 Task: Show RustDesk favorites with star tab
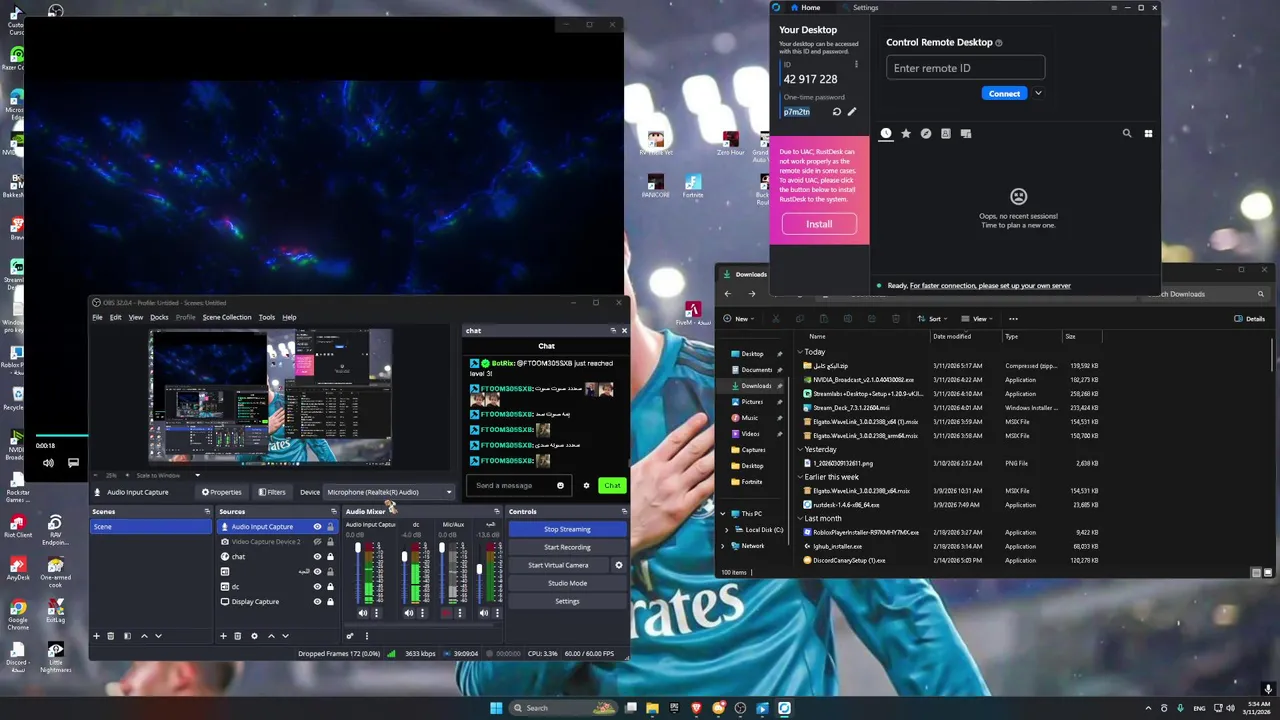pos(906,133)
